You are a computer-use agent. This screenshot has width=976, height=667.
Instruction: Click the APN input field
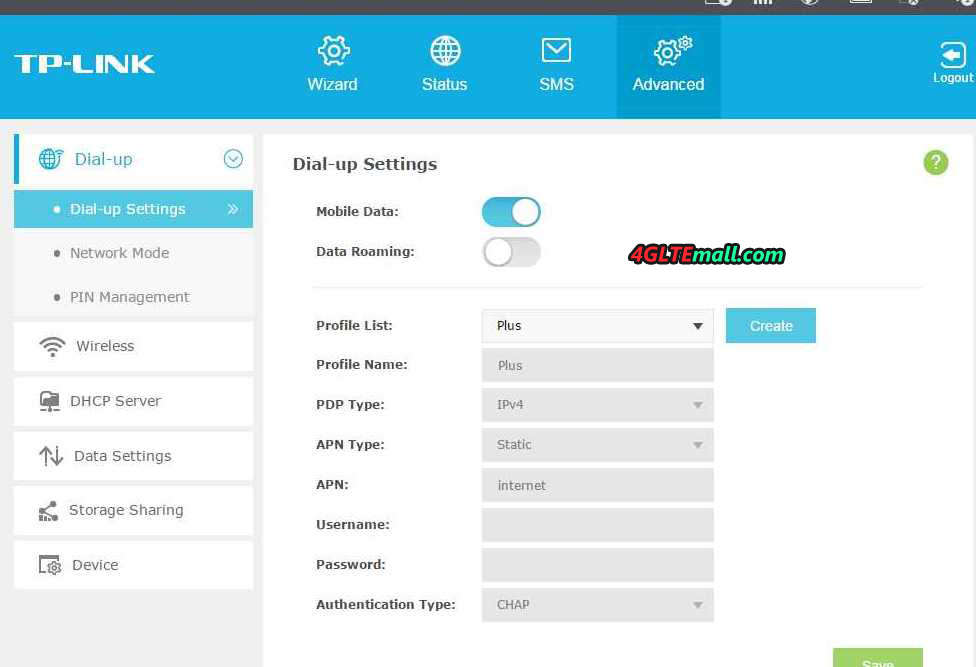(x=597, y=485)
